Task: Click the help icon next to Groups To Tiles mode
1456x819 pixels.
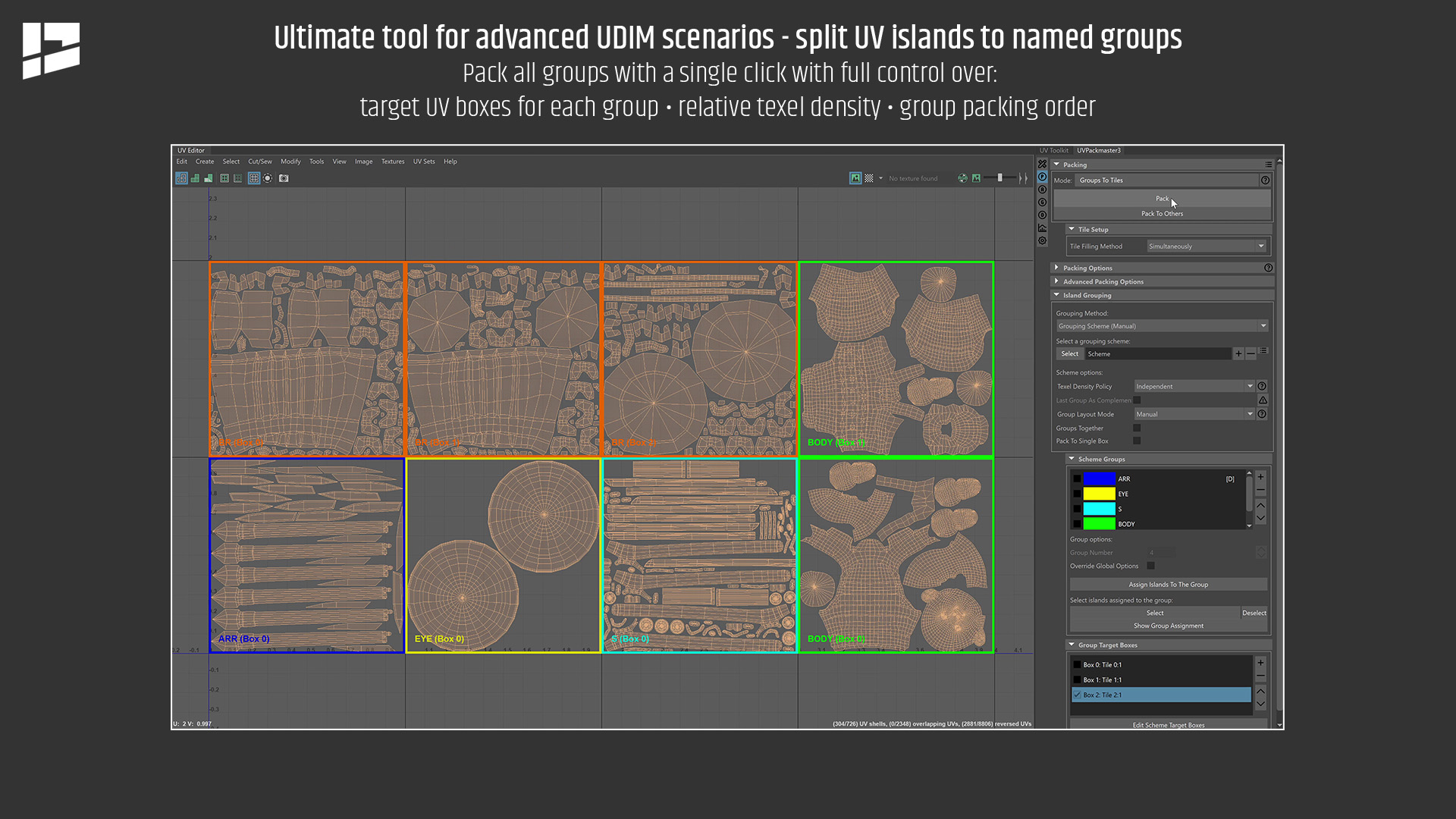Action: click(x=1265, y=180)
